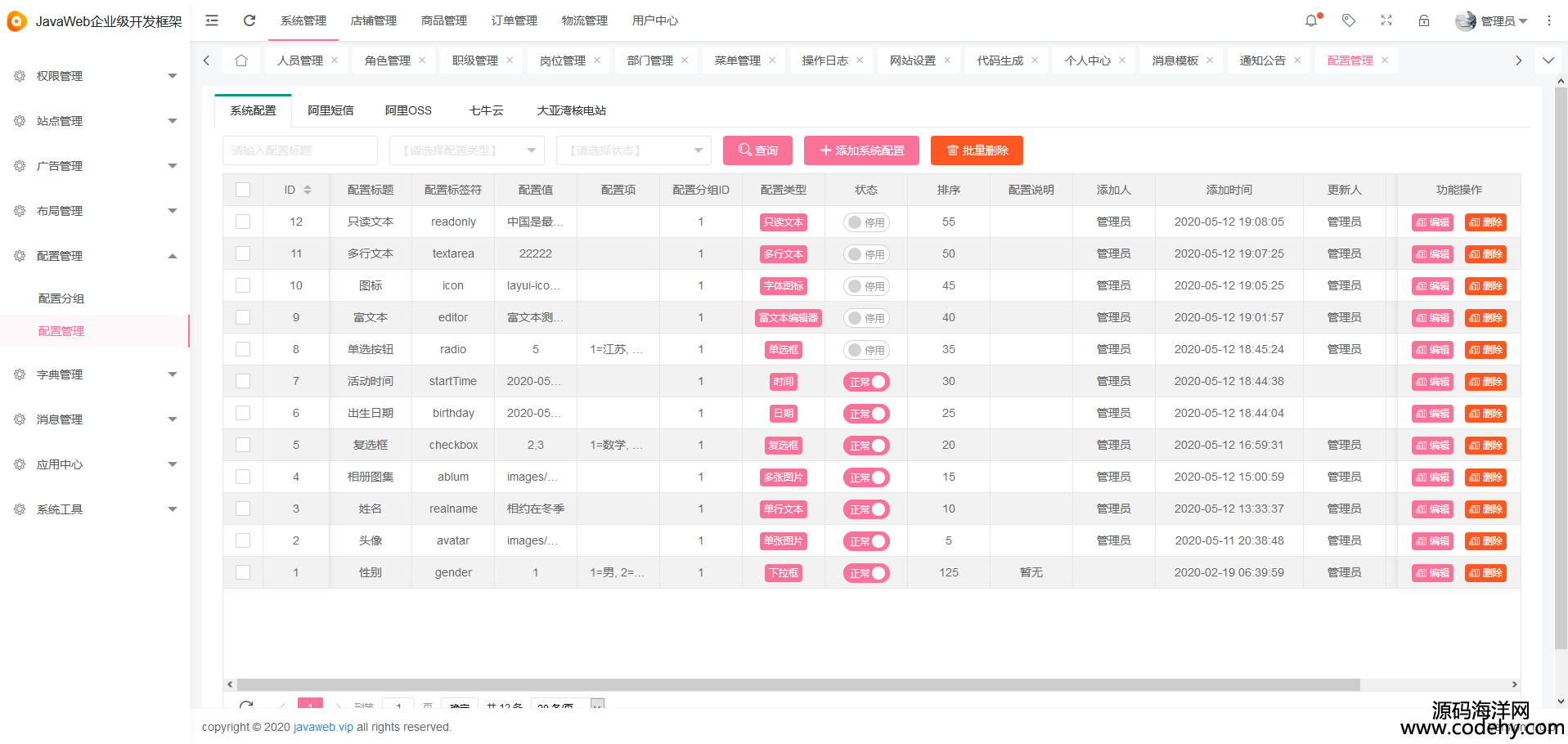Click the 添加系统配置 button
1568x744 pixels.
861,150
